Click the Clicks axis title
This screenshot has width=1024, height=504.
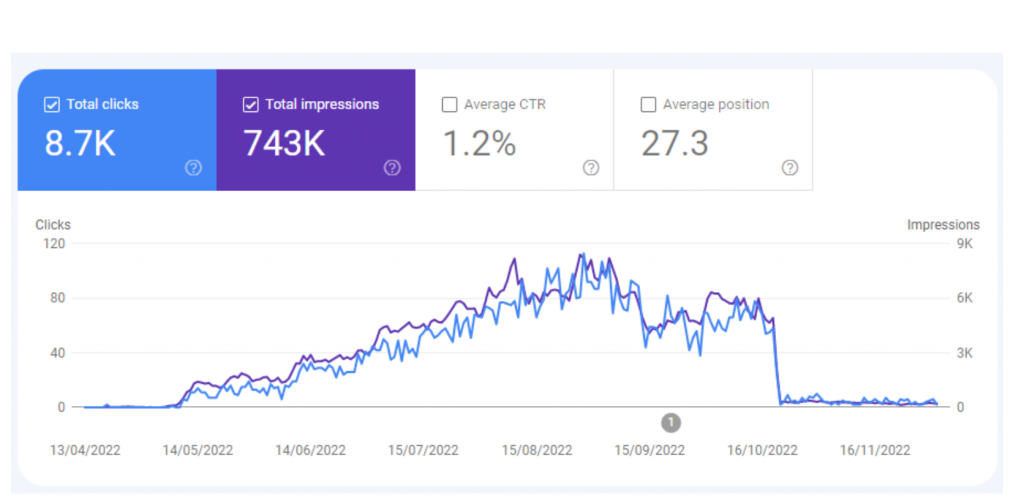(x=53, y=225)
